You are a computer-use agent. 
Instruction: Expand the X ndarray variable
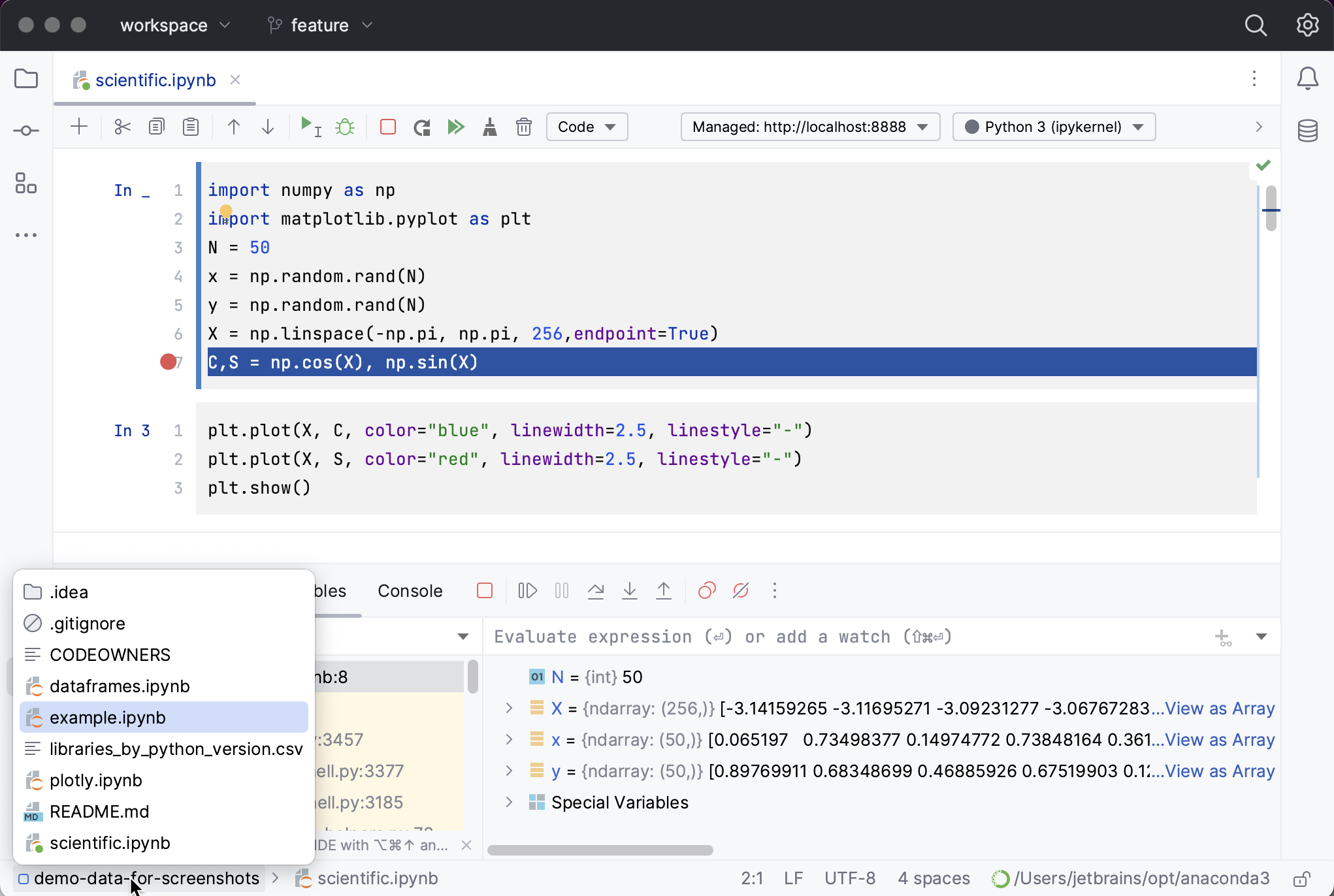pos(510,708)
